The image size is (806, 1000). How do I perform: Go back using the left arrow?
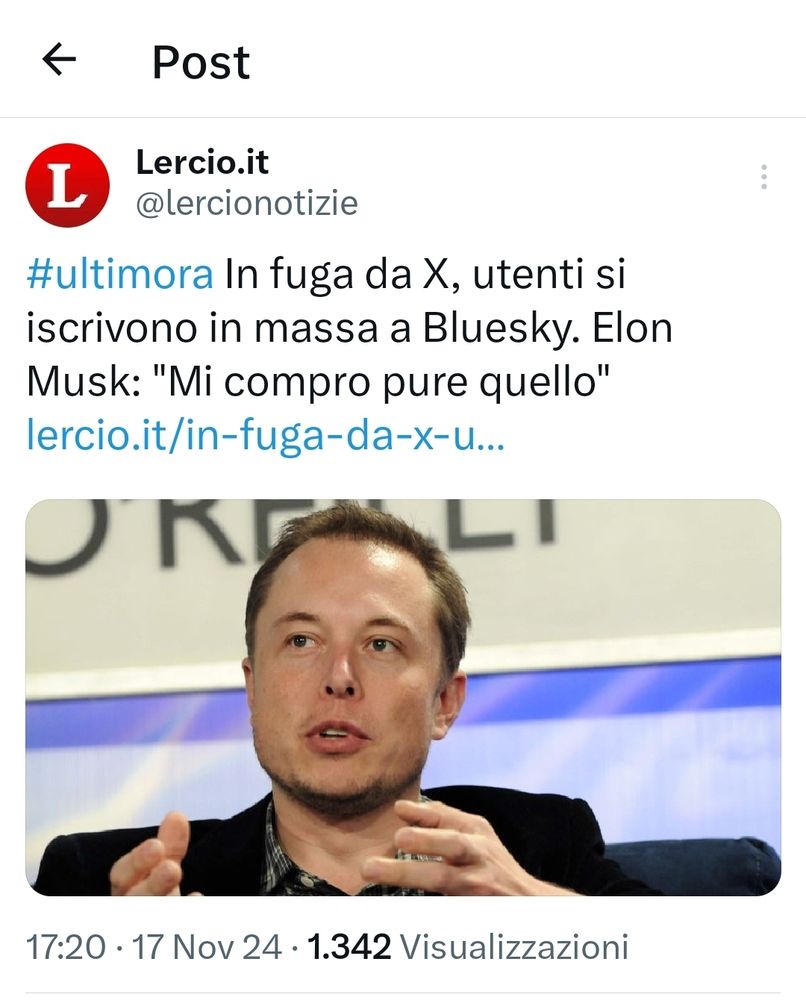click(59, 59)
